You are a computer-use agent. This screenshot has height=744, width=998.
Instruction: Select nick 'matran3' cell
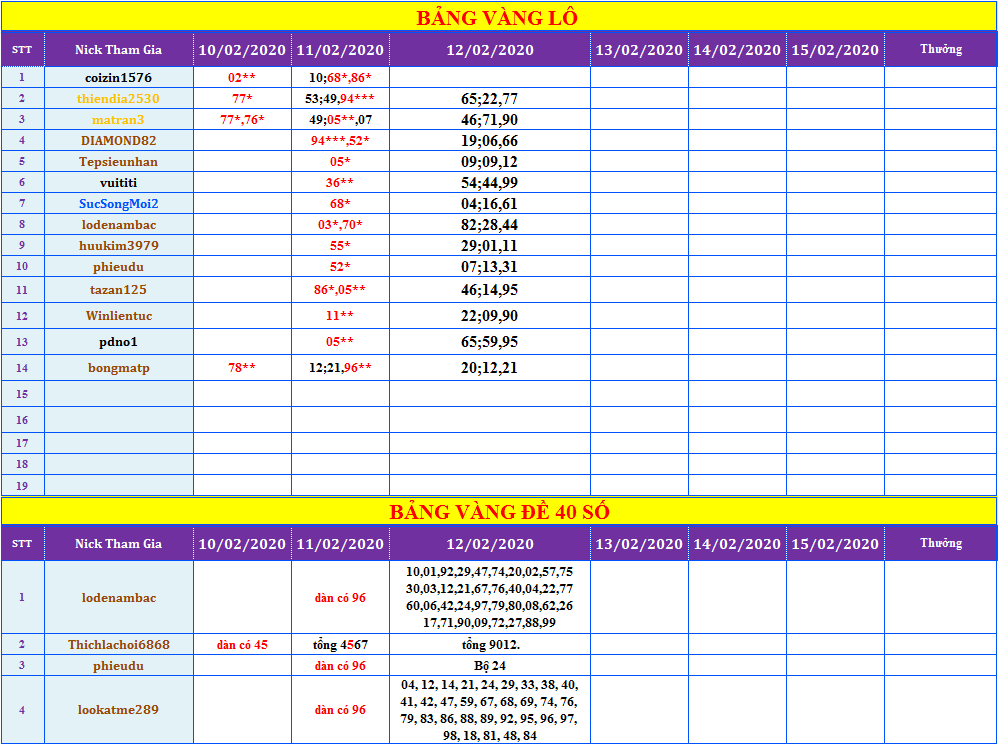(x=118, y=119)
